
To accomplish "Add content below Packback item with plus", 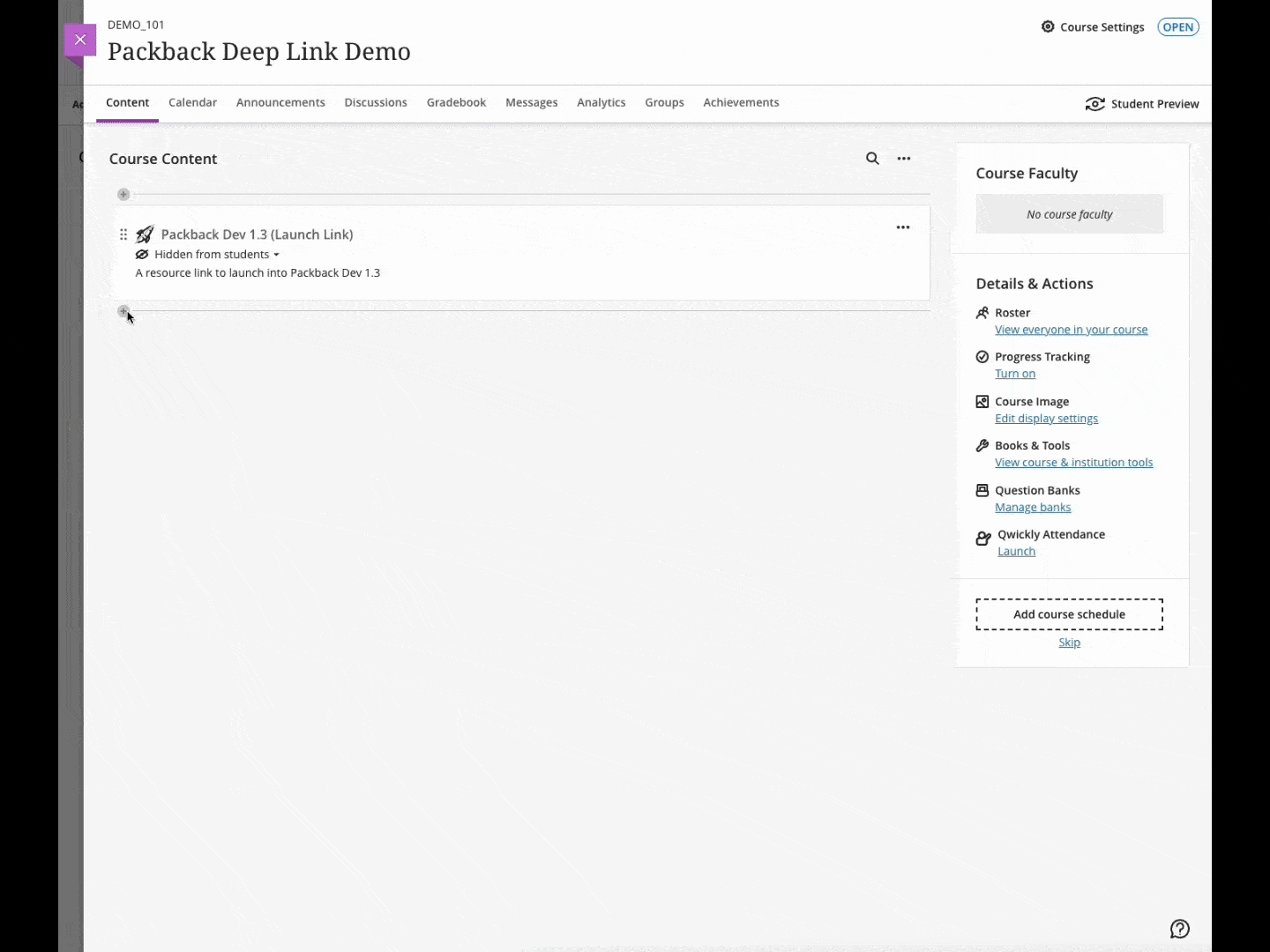I will (x=123, y=311).
